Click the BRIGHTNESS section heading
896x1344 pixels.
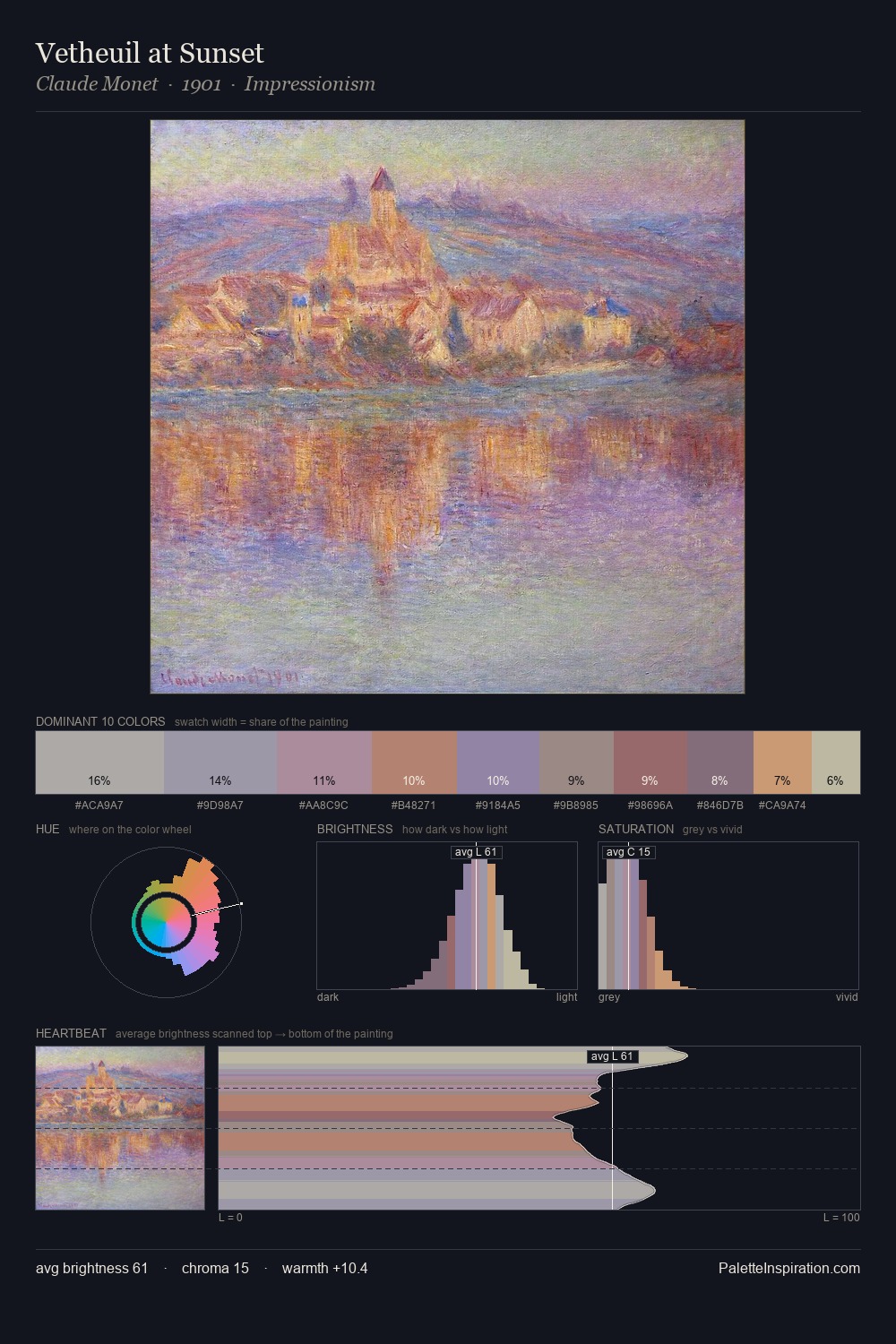tap(355, 830)
